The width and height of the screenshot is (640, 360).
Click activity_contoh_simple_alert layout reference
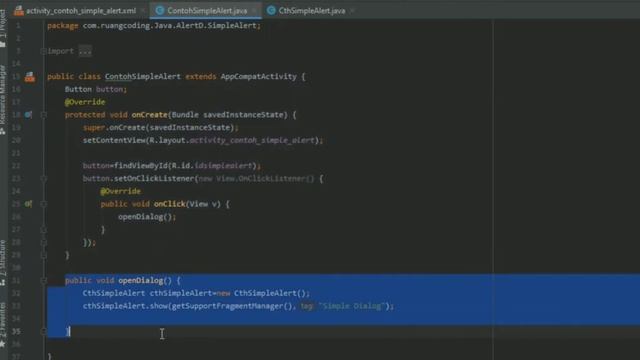253,140
